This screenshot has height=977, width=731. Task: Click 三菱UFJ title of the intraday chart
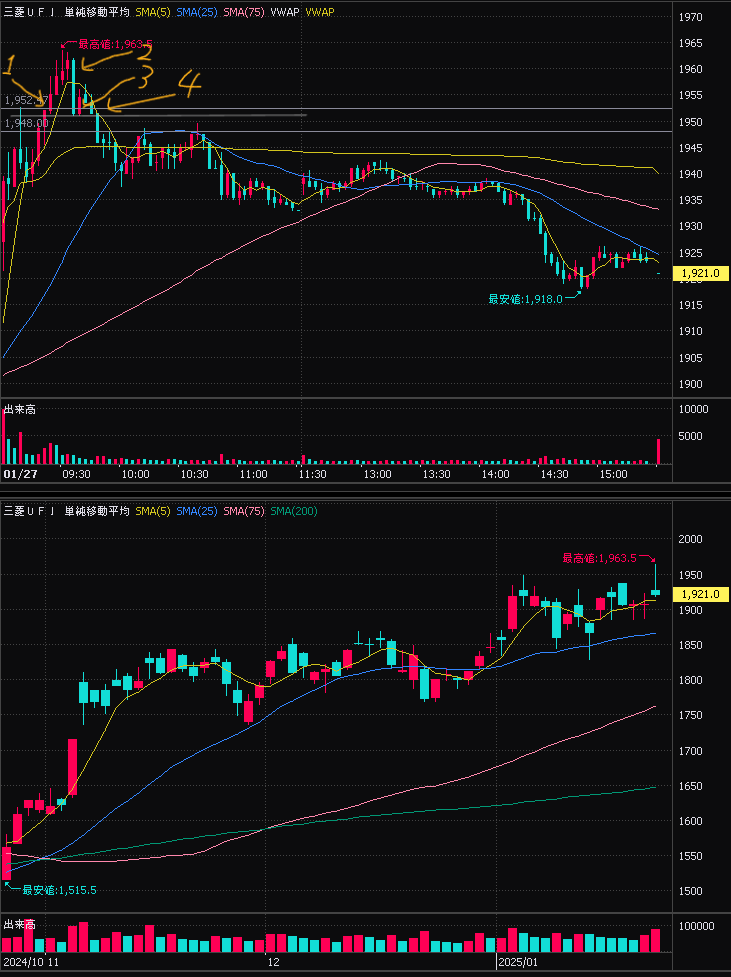[x=30, y=12]
